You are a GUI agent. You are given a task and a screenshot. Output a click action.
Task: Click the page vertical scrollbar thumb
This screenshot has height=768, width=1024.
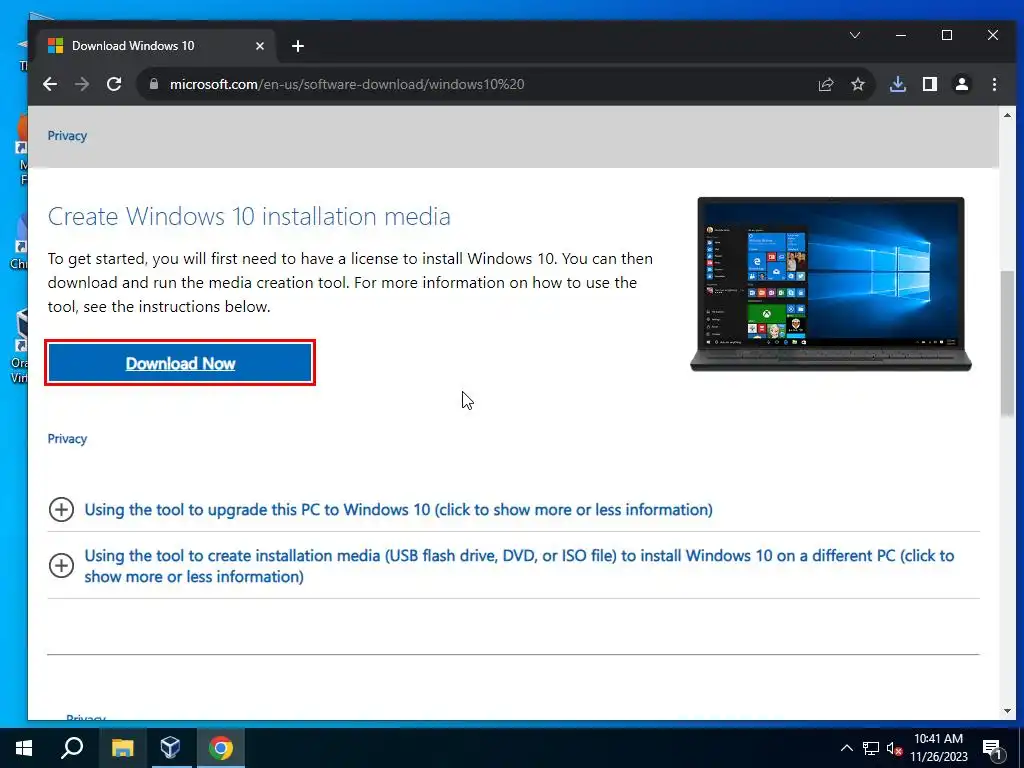tap(1007, 343)
